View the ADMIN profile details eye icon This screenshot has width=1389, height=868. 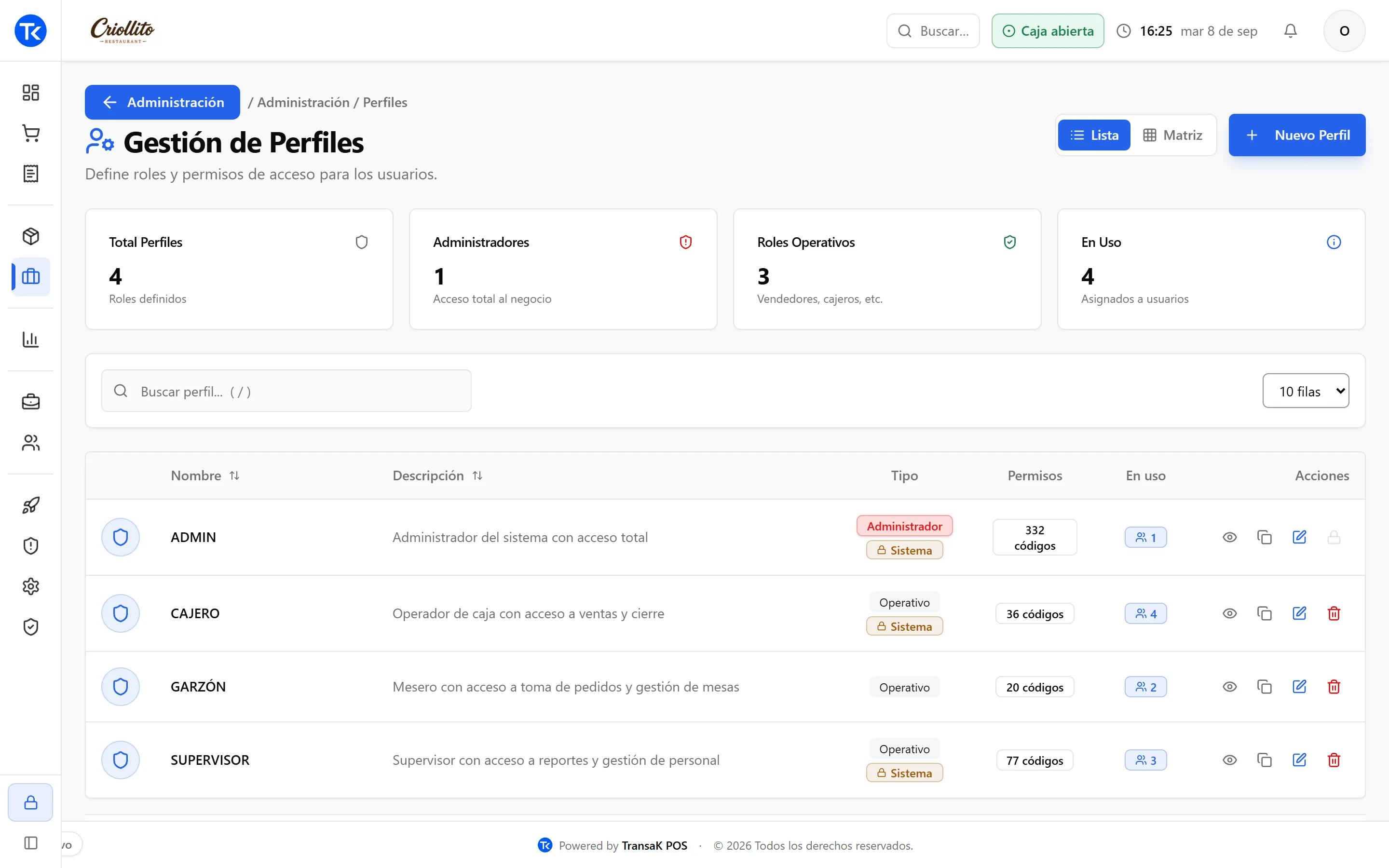coord(1229,537)
